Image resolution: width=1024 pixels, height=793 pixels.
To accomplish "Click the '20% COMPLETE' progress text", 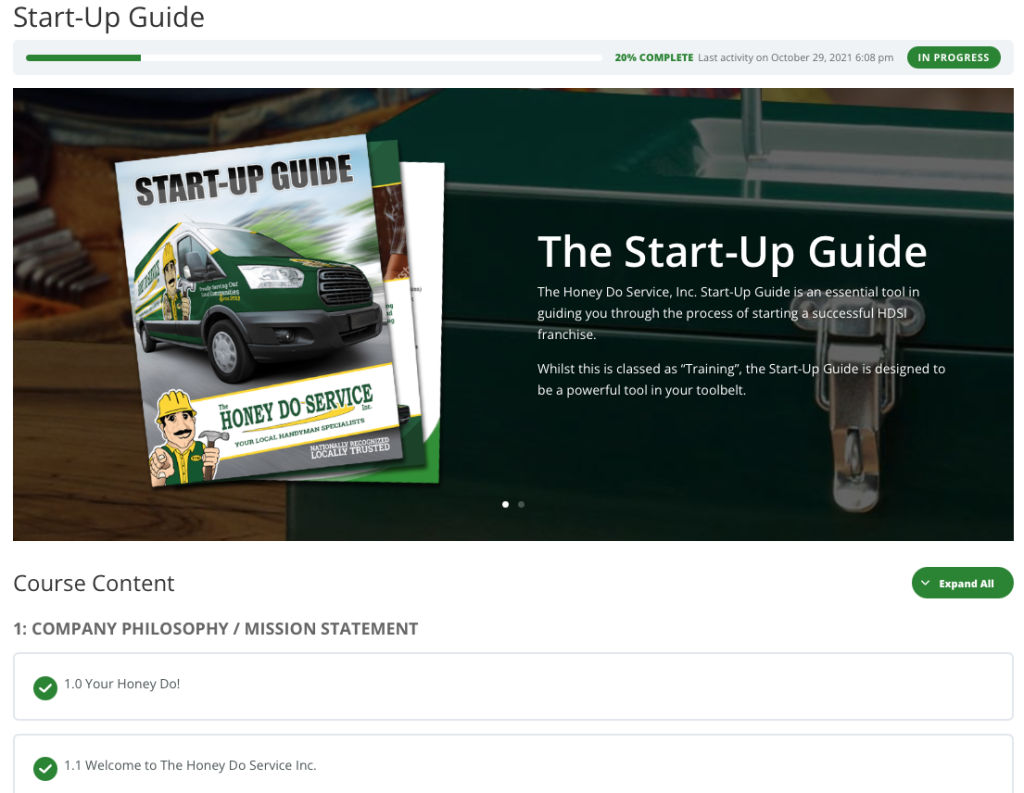I will tap(654, 57).
